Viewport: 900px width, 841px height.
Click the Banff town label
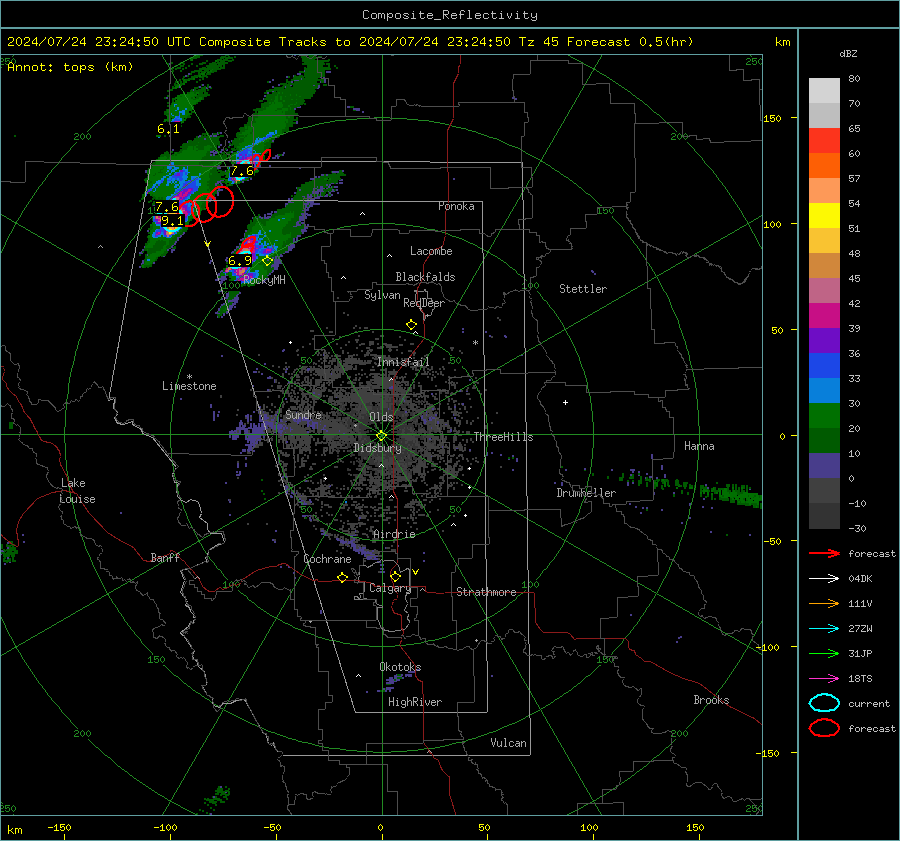point(165,558)
